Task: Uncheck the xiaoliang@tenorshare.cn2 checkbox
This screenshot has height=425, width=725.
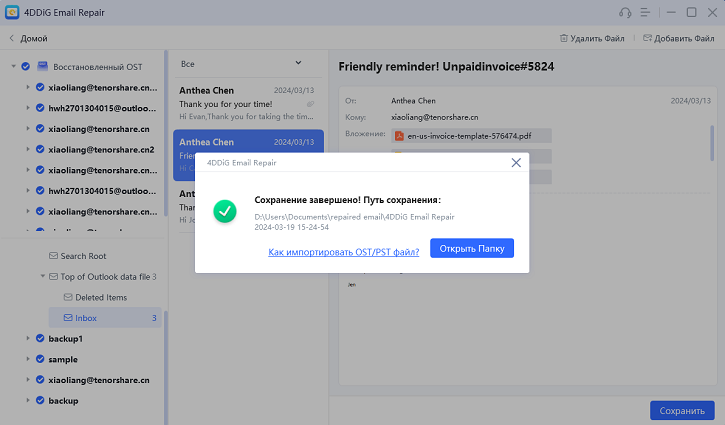Action: click(40, 149)
